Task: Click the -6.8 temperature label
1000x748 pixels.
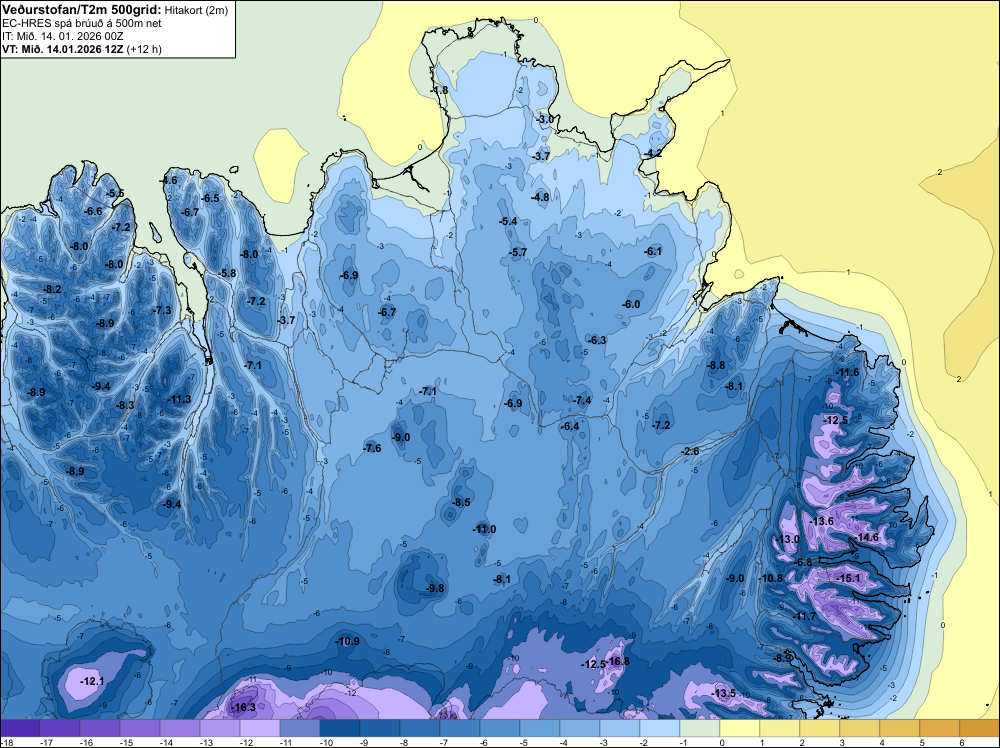Action: [805, 562]
